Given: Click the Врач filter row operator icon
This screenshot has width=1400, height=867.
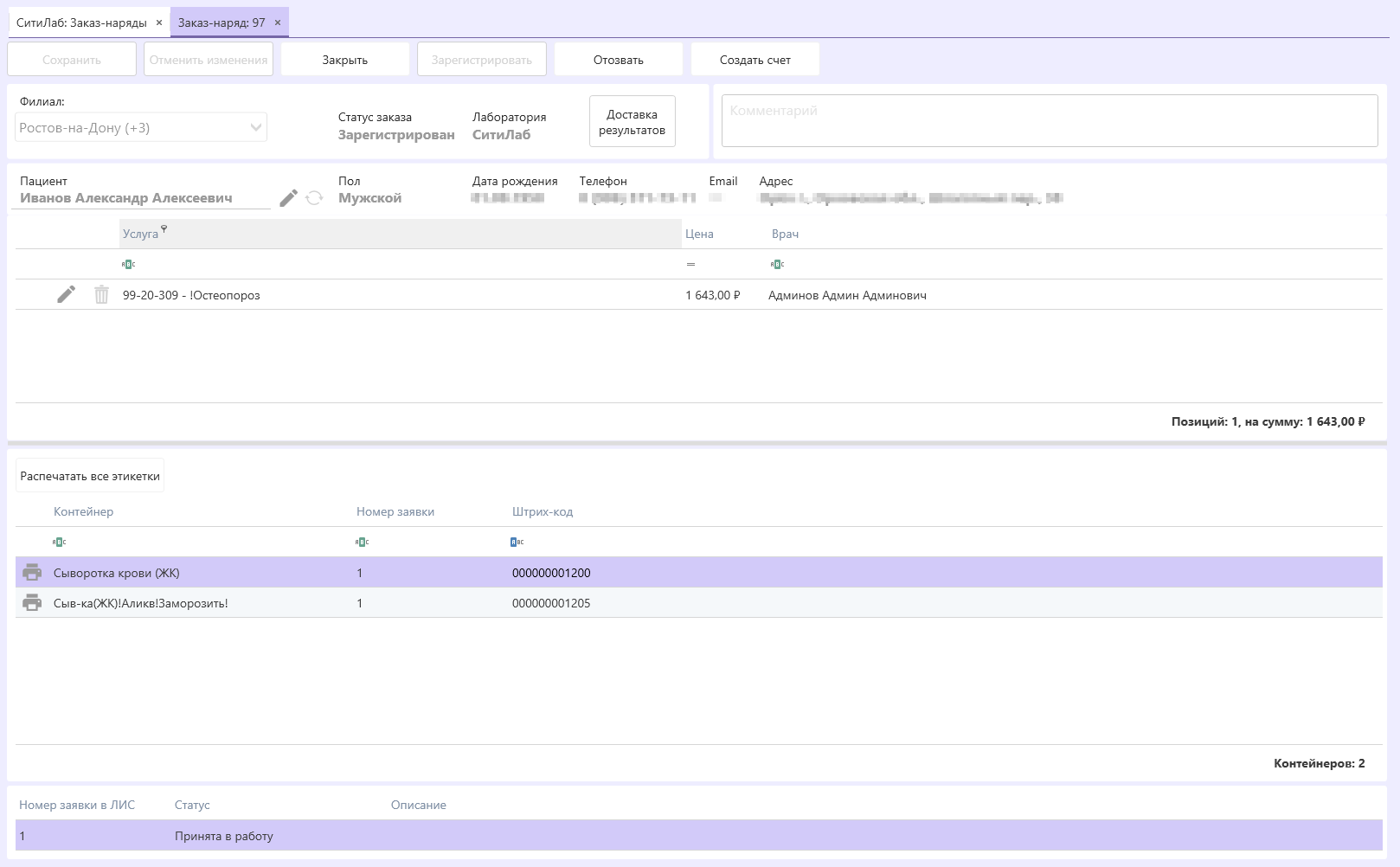Looking at the screenshot, I should [777, 264].
